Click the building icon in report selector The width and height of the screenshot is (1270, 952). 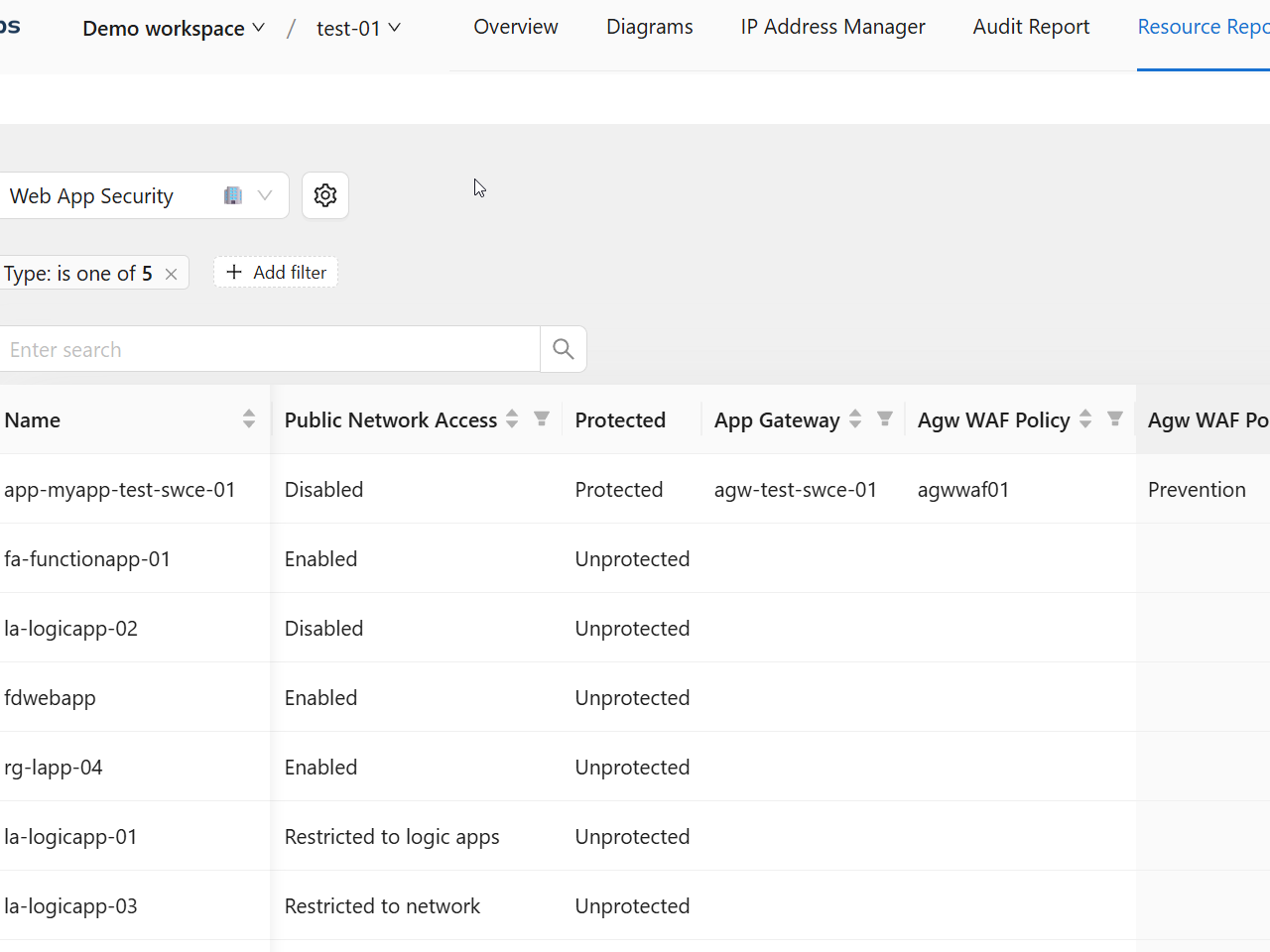[x=233, y=195]
